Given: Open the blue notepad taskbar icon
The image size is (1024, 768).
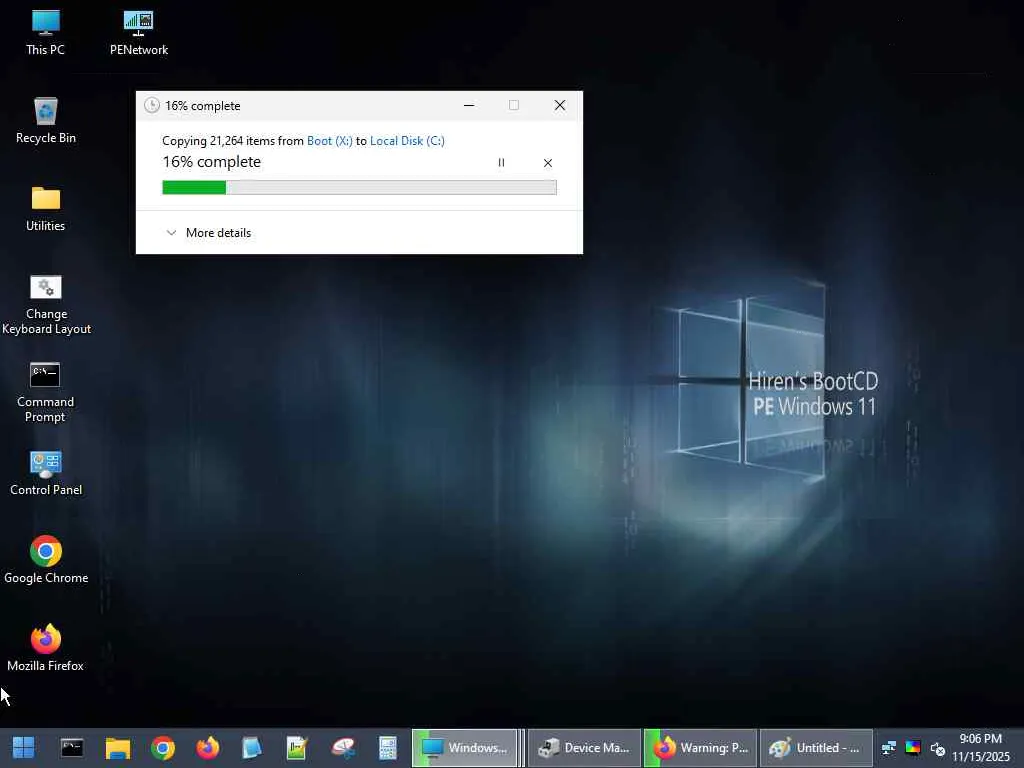Looking at the screenshot, I should 251,748.
